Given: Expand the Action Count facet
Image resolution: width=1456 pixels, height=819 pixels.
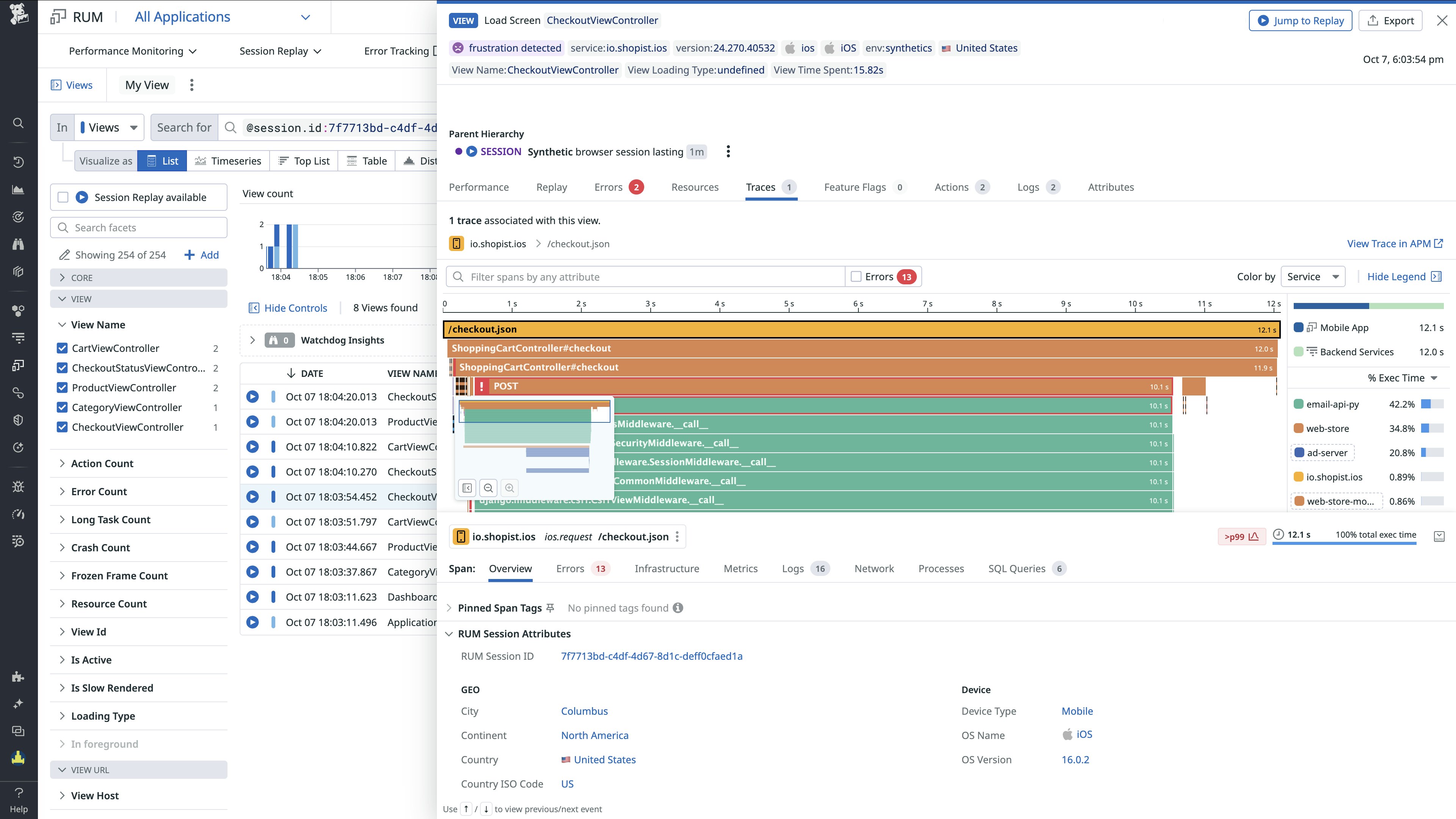Looking at the screenshot, I should (102, 463).
